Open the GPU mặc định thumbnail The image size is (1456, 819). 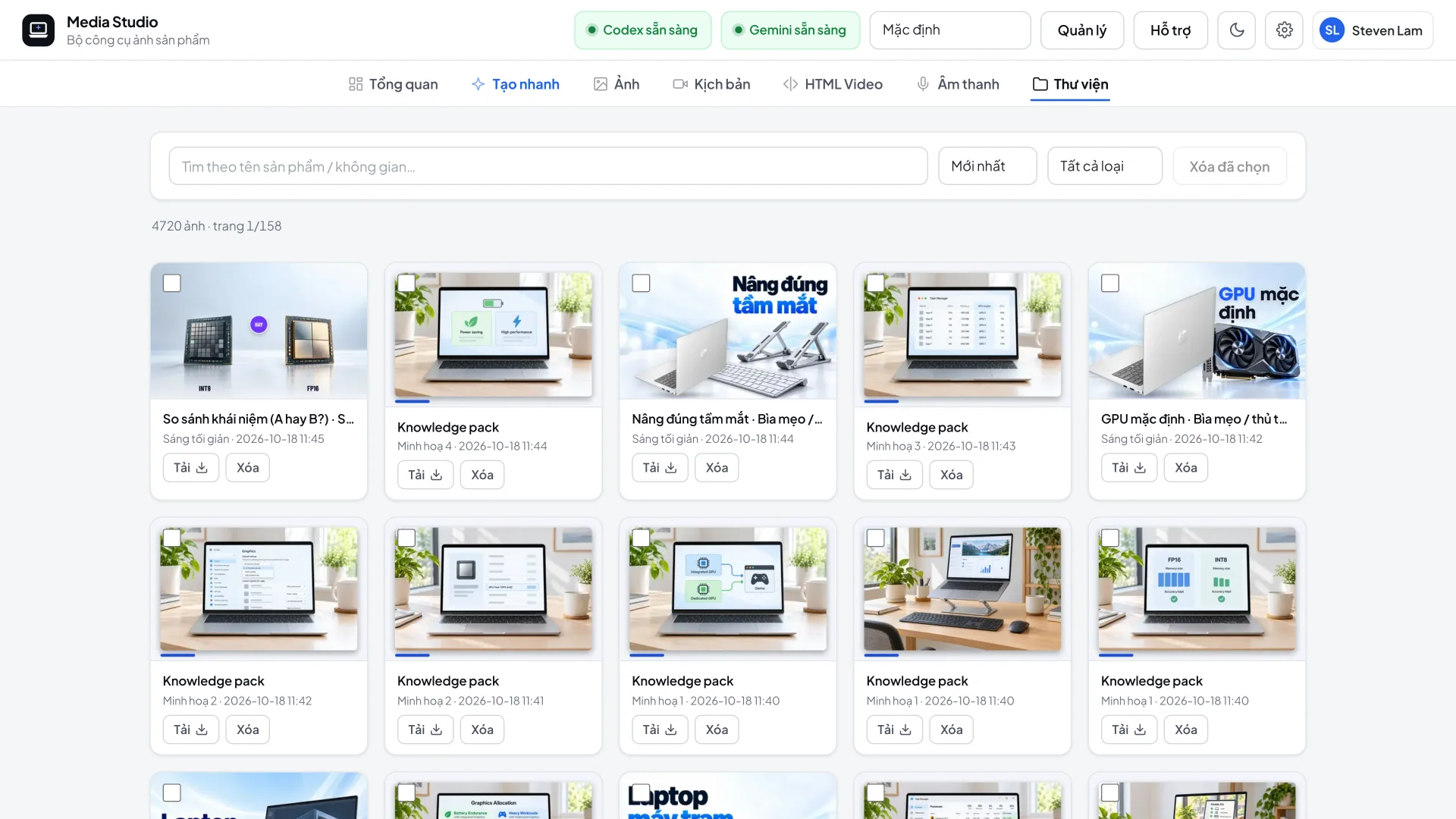[x=1197, y=331]
